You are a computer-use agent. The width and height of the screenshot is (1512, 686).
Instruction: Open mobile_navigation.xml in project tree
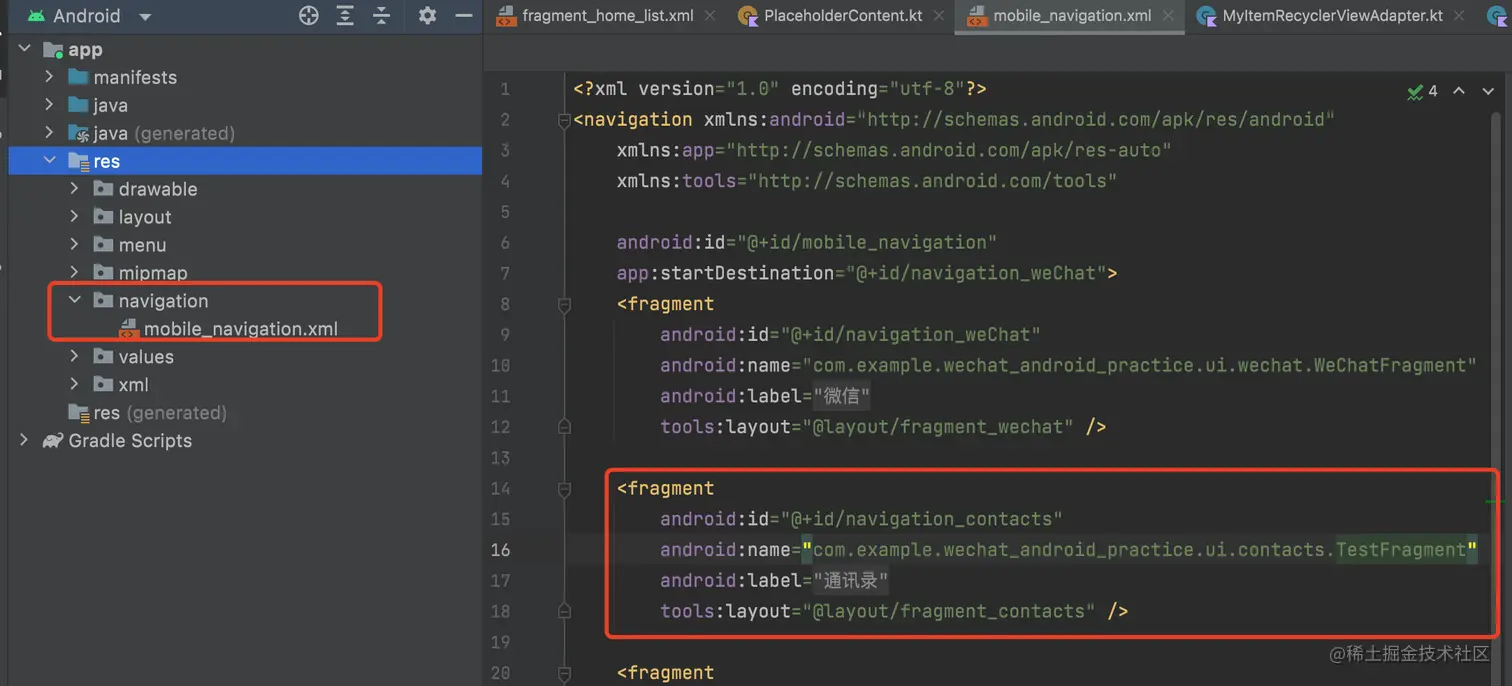pyautogui.click(x=241, y=329)
